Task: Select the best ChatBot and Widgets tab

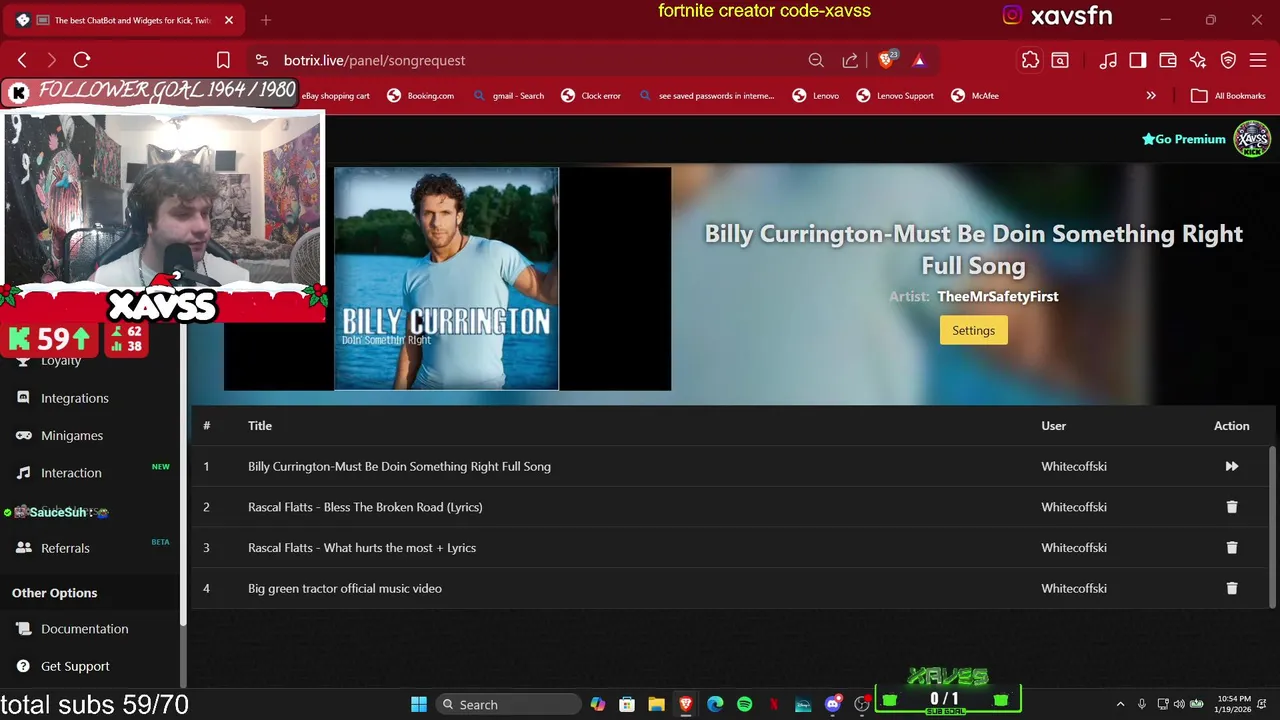Action: point(125,20)
